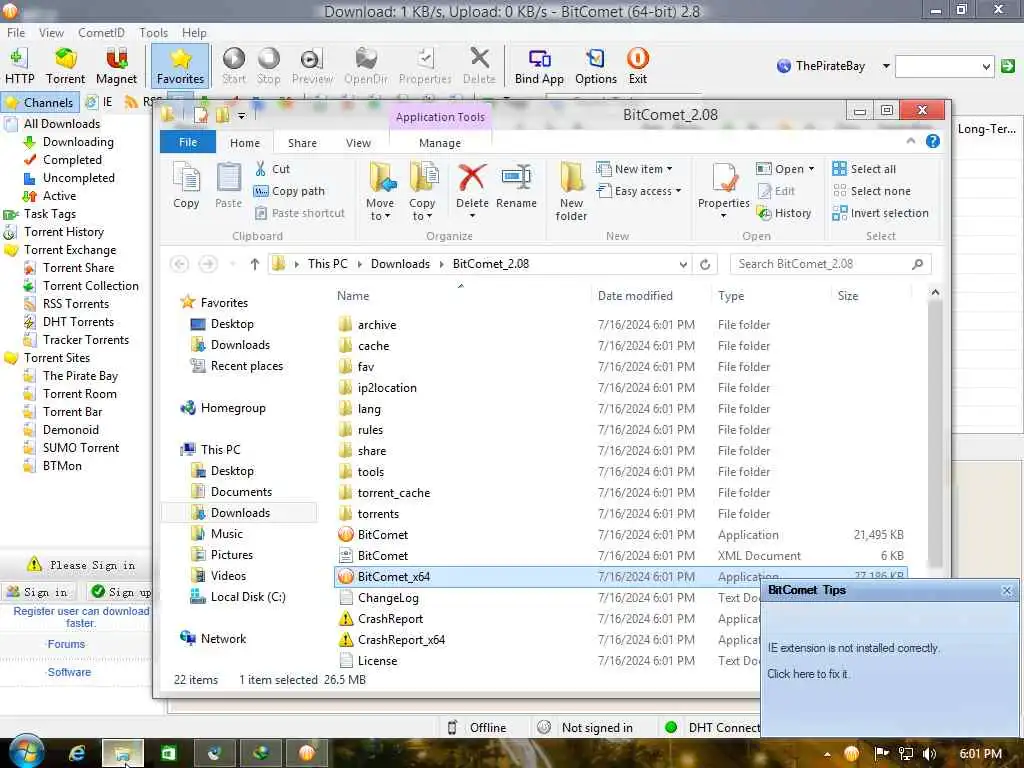Click Copy path in the ribbon
The height and width of the screenshot is (768, 1024).
coord(289,191)
